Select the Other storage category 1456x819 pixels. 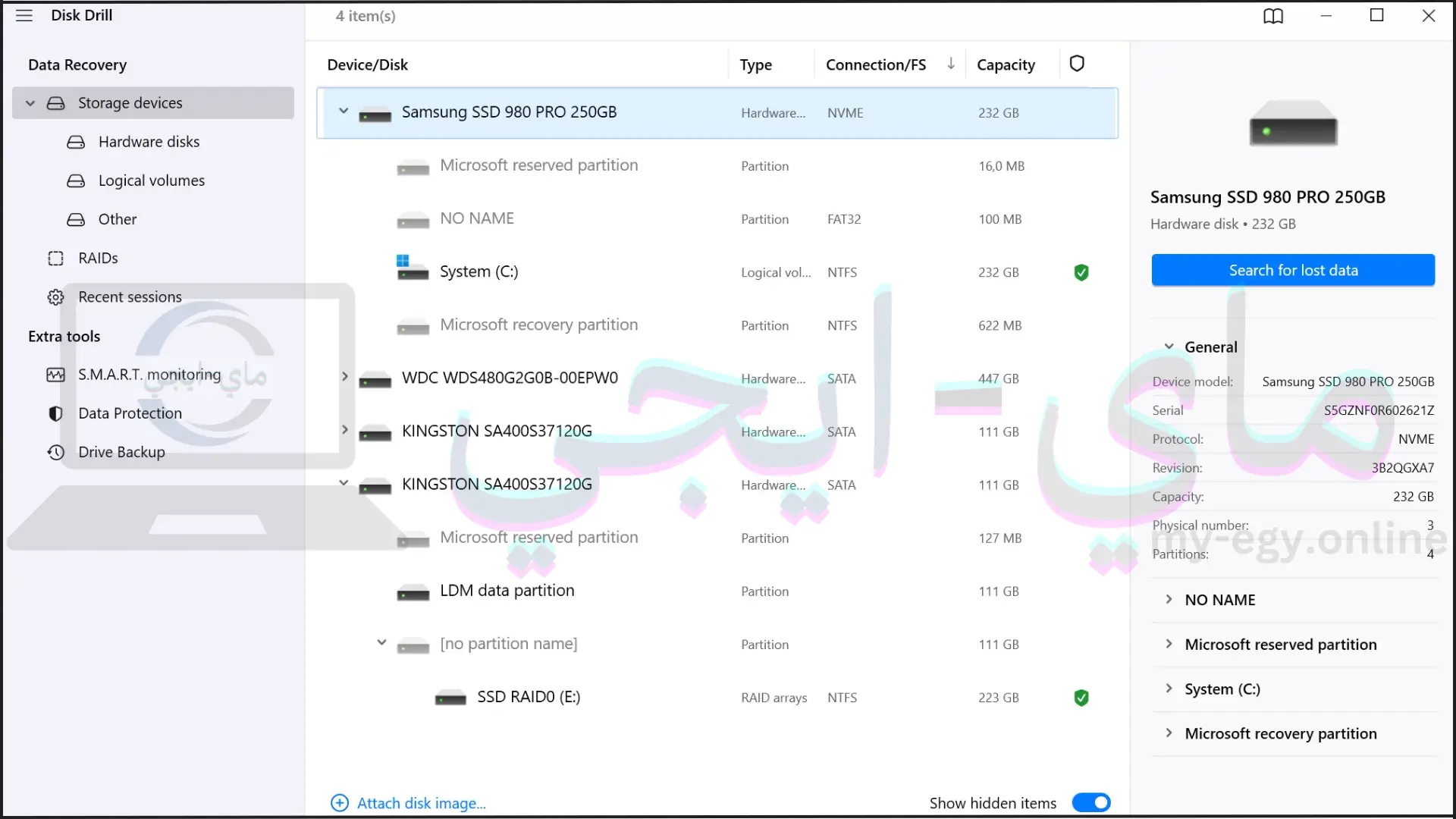point(117,219)
